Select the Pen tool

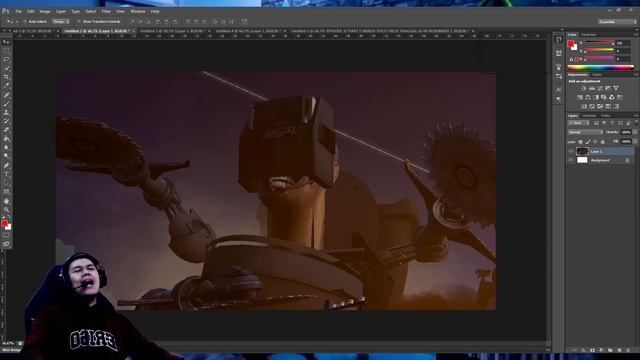click(x=6, y=166)
